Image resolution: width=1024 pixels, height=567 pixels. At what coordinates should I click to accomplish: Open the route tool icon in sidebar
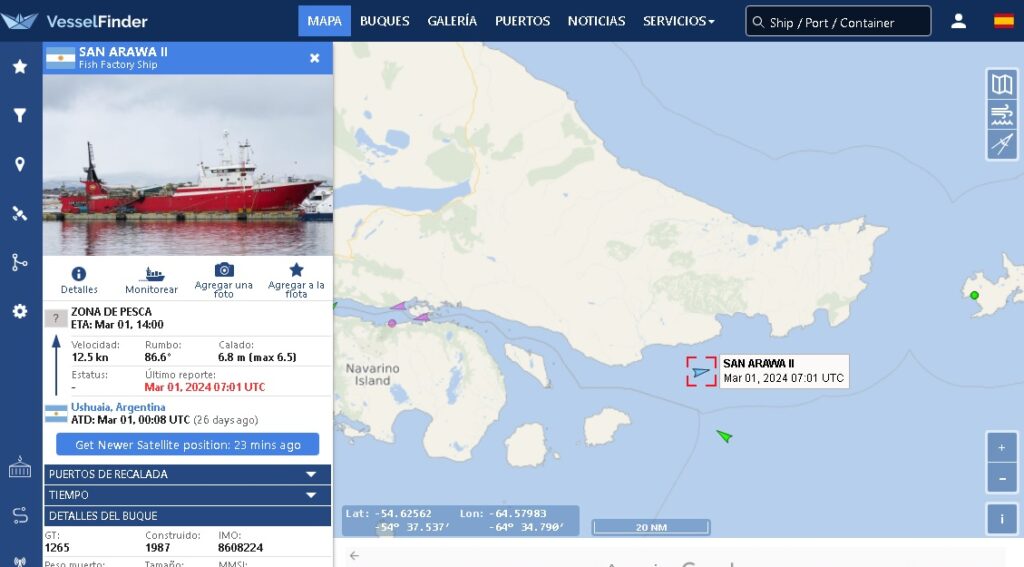click(x=20, y=262)
